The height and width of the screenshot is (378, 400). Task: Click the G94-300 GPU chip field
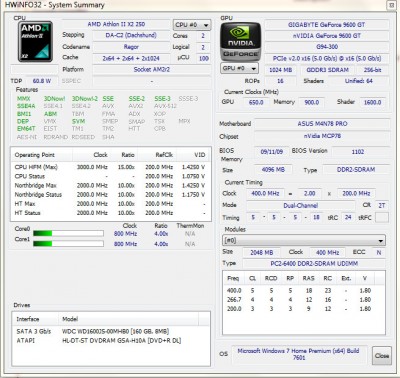(x=327, y=47)
